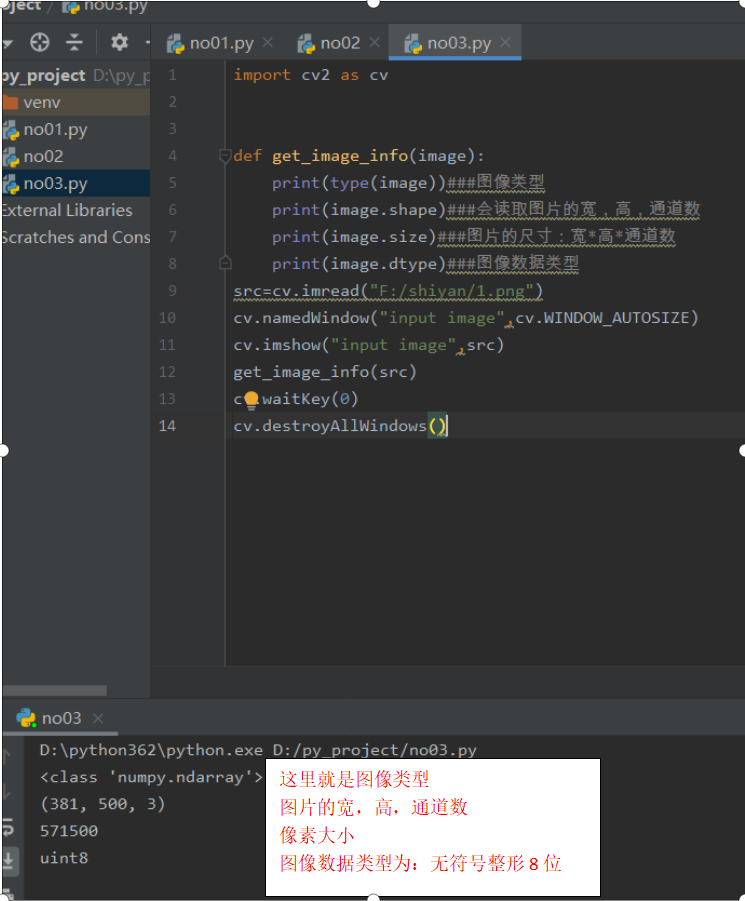Open Scratches and Consoles tree node
The width and height of the screenshot is (745, 901).
click(x=75, y=237)
